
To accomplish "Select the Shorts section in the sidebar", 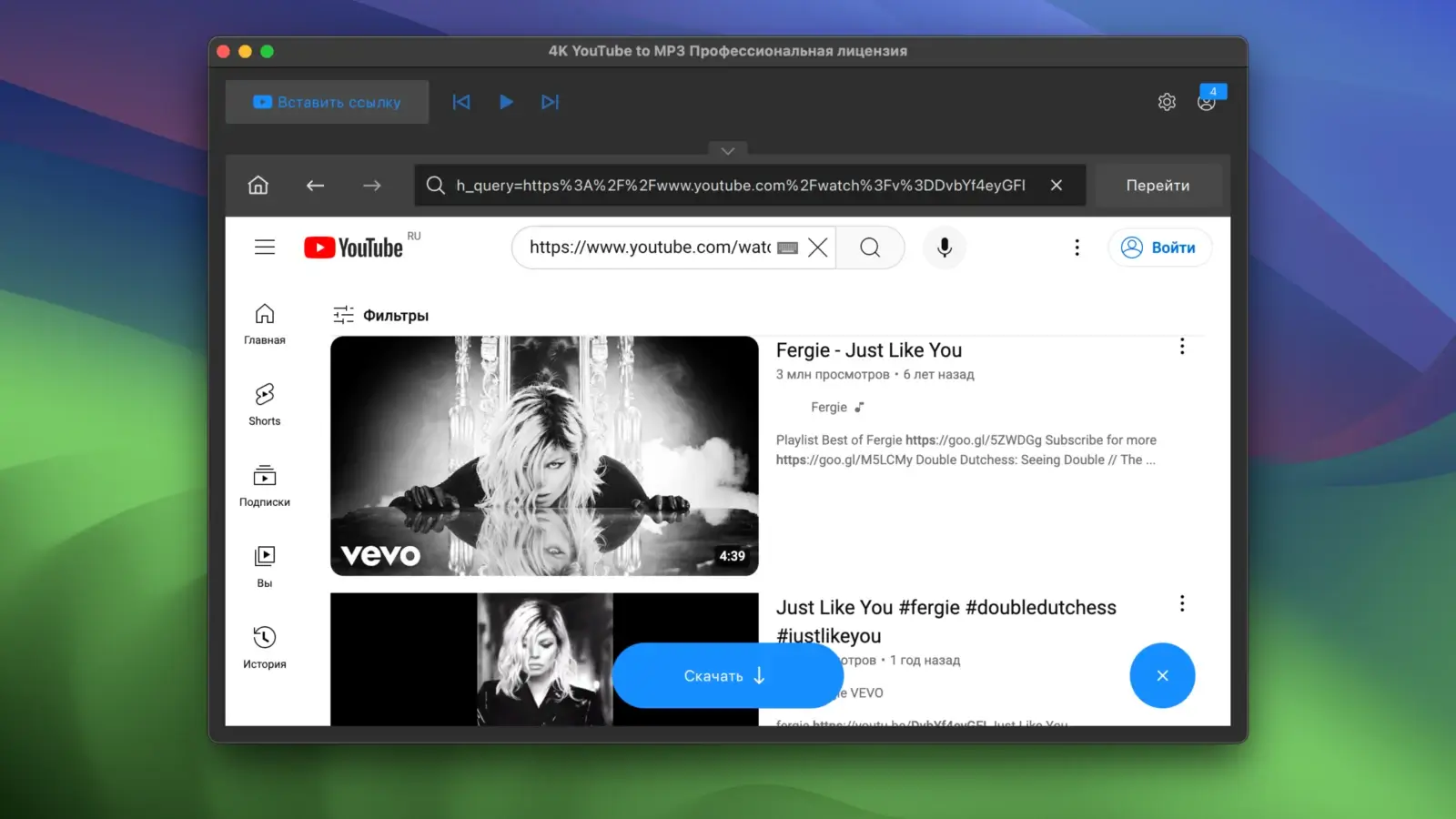I will (x=264, y=405).
